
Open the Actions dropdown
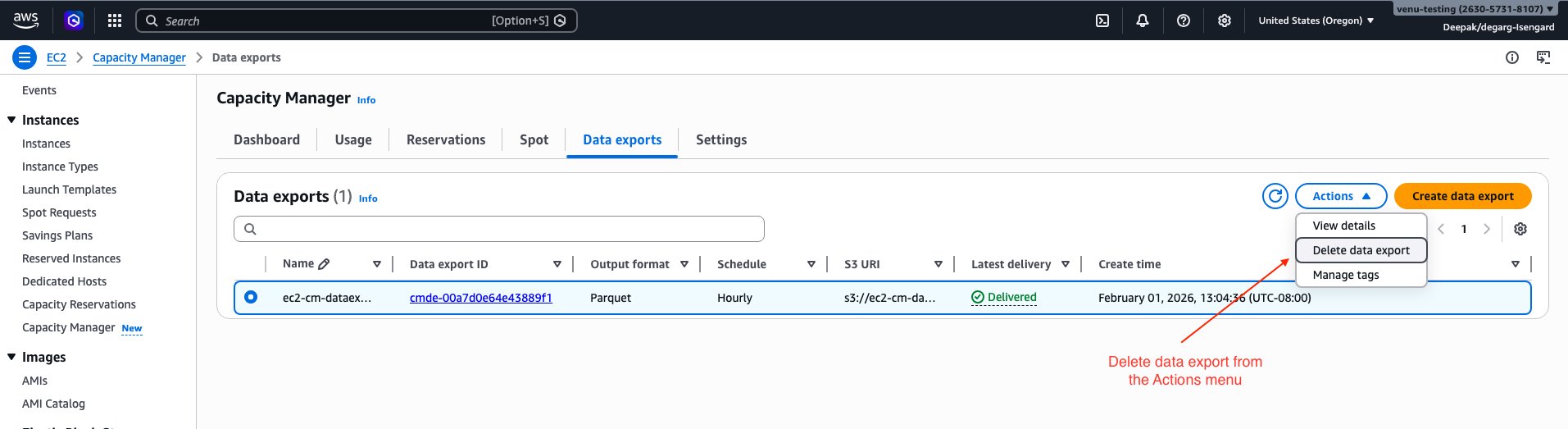(x=1341, y=196)
